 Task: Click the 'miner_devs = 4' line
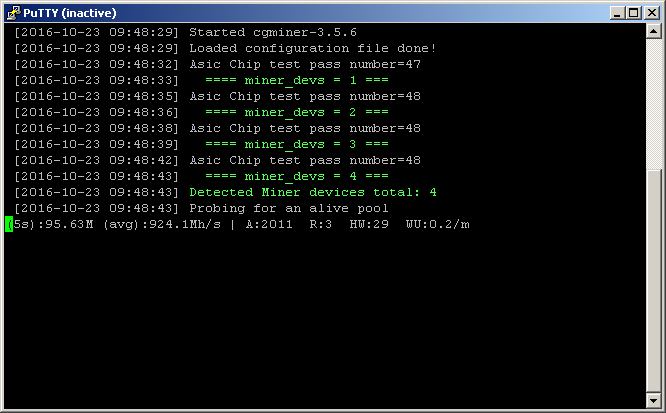pyautogui.click(x=296, y=176)
